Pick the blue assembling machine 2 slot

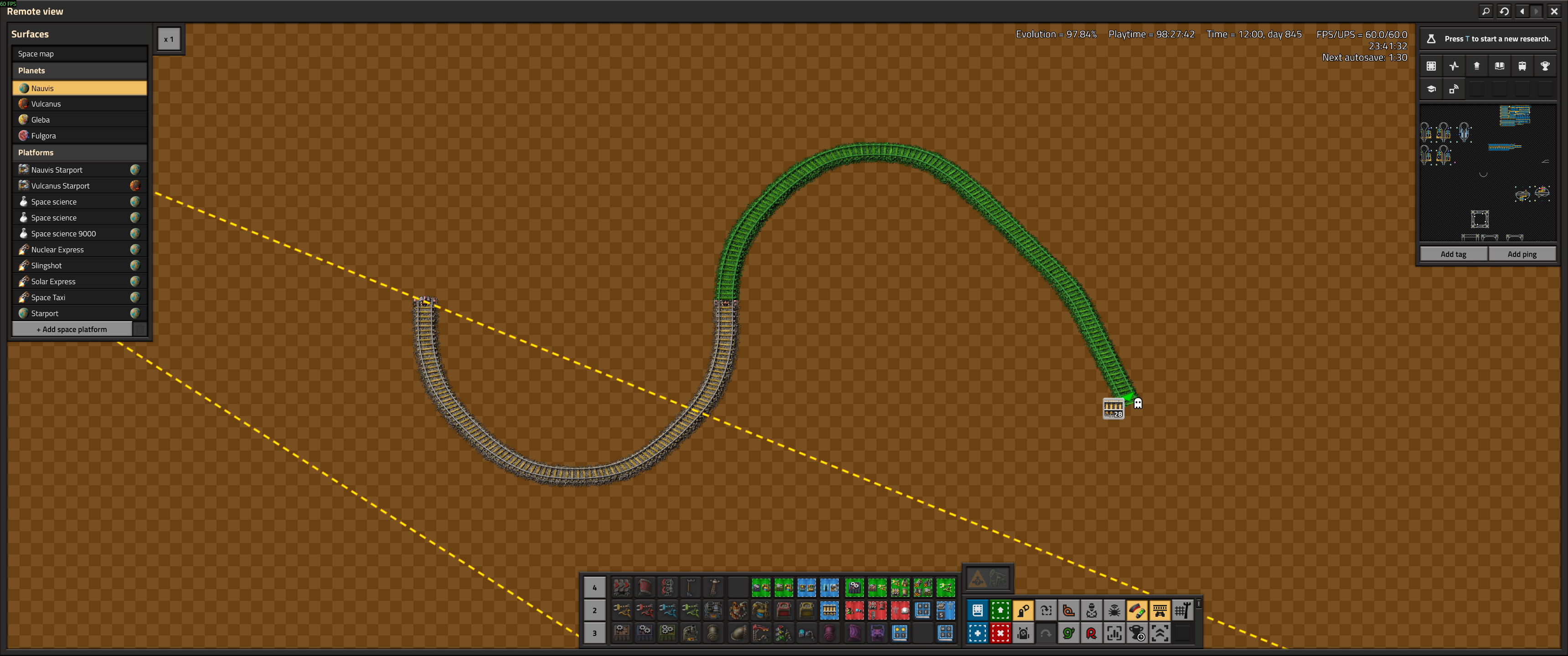pos(645,633)
